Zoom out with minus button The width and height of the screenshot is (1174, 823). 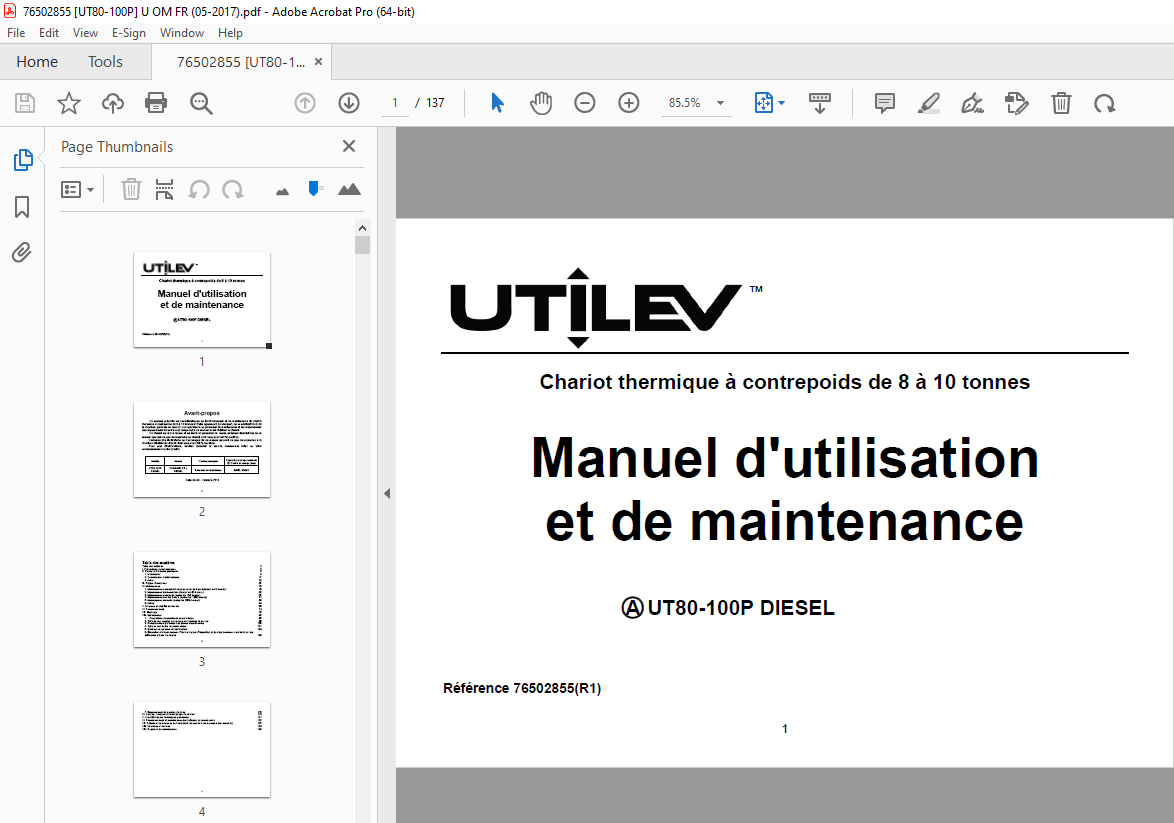point(585,103)
